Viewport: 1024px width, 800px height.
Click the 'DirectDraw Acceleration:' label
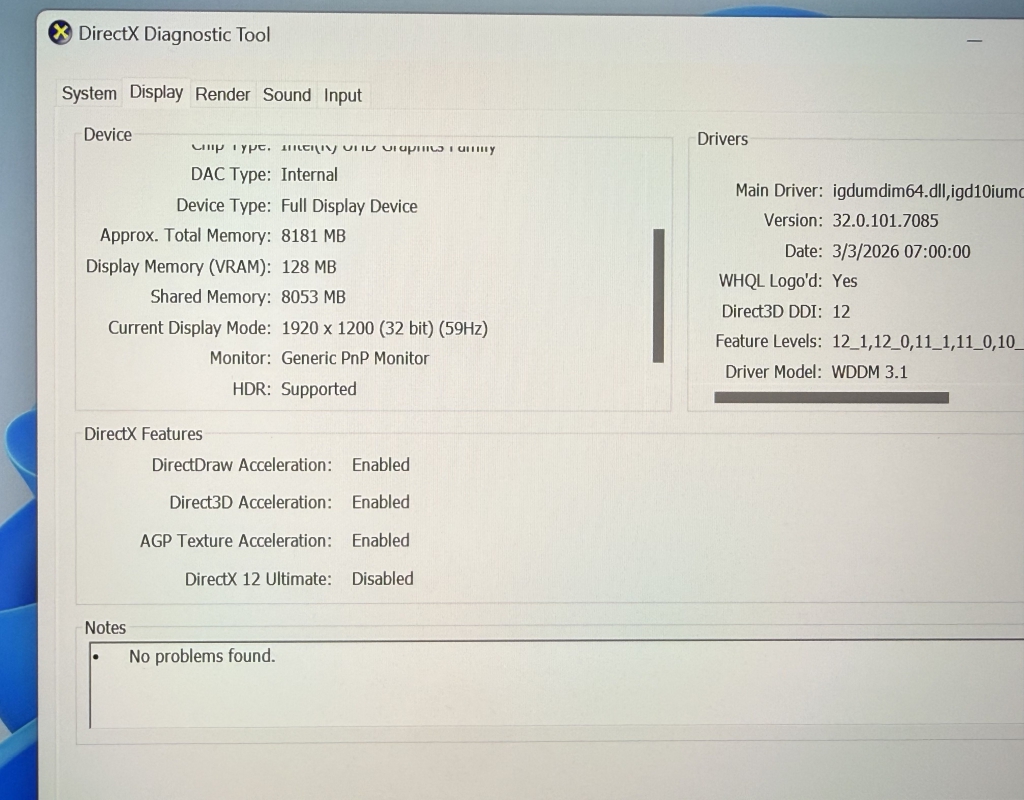242,464
